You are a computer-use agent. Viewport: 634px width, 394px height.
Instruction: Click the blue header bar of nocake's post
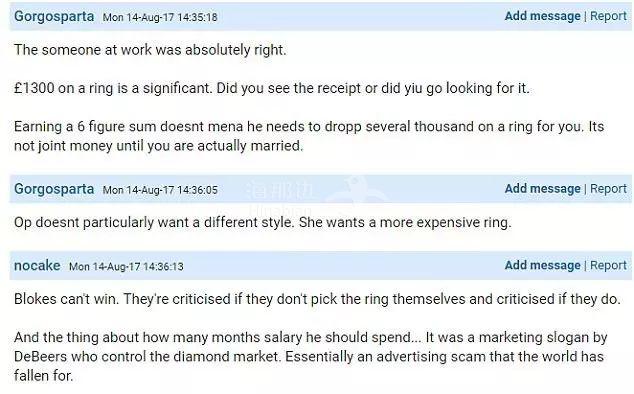321,265
